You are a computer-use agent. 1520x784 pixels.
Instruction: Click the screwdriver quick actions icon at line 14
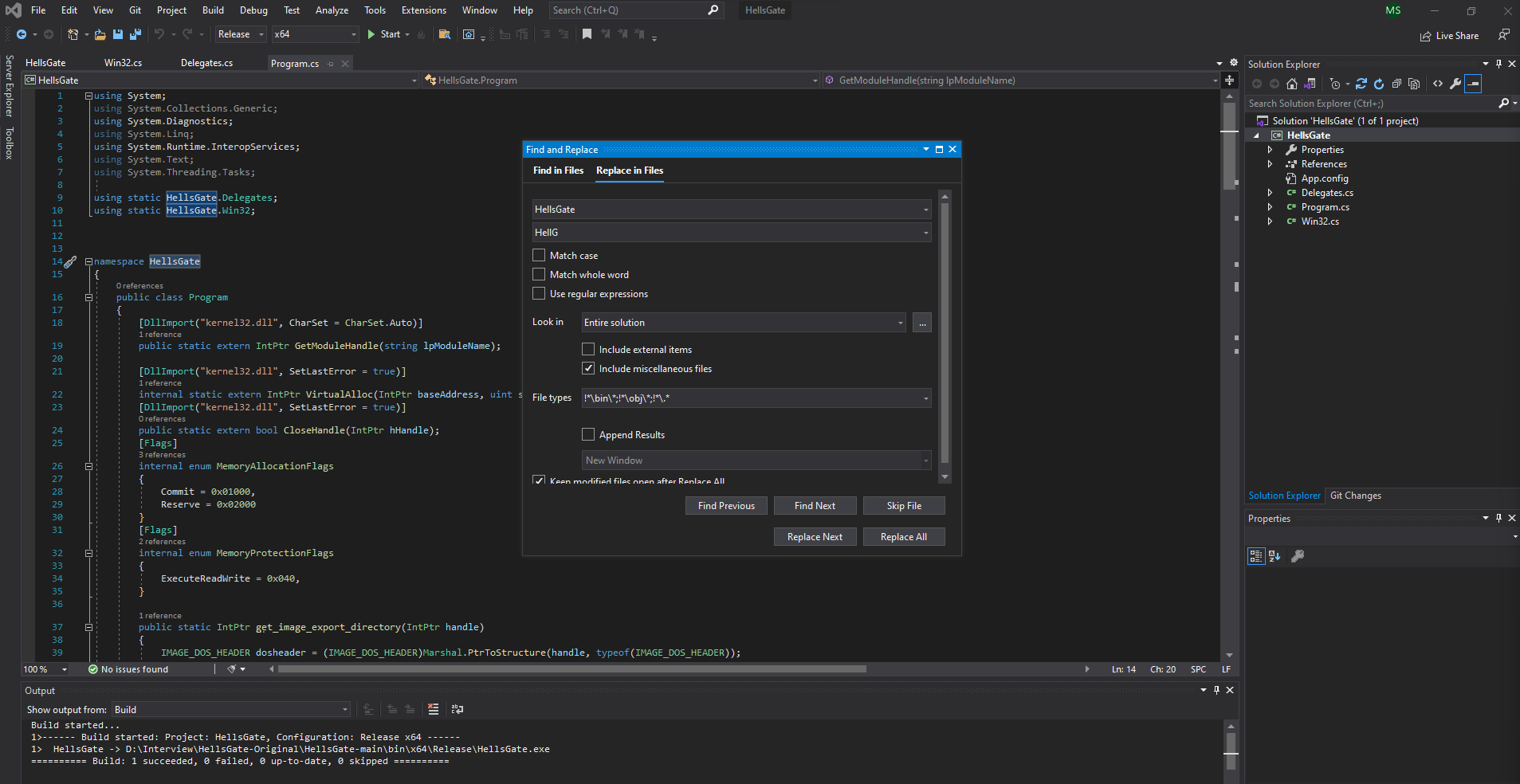[x=71, y=261]
